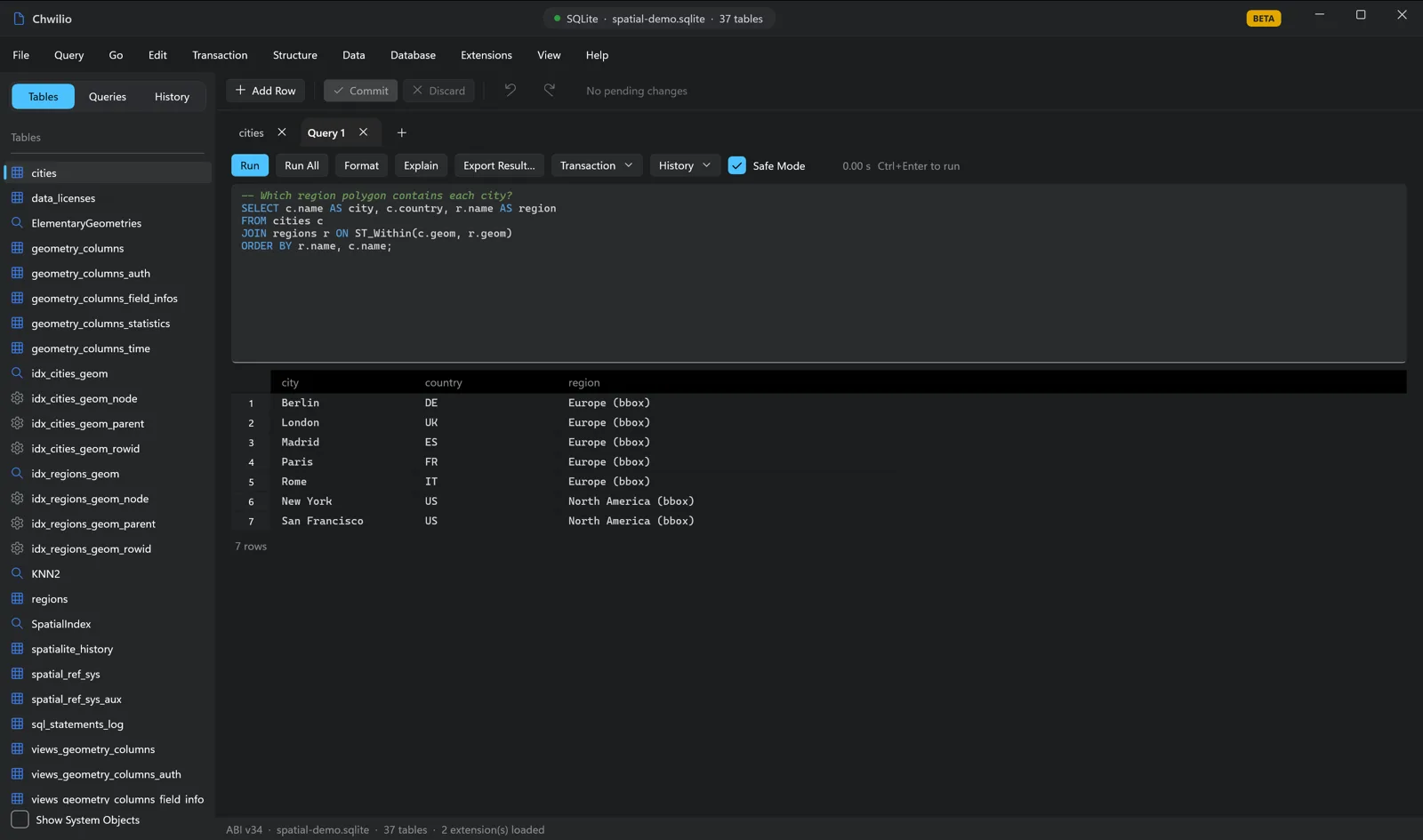Click the KNN2 magnifier icon
The image size is (1423, 840).
tap(17, 573)
